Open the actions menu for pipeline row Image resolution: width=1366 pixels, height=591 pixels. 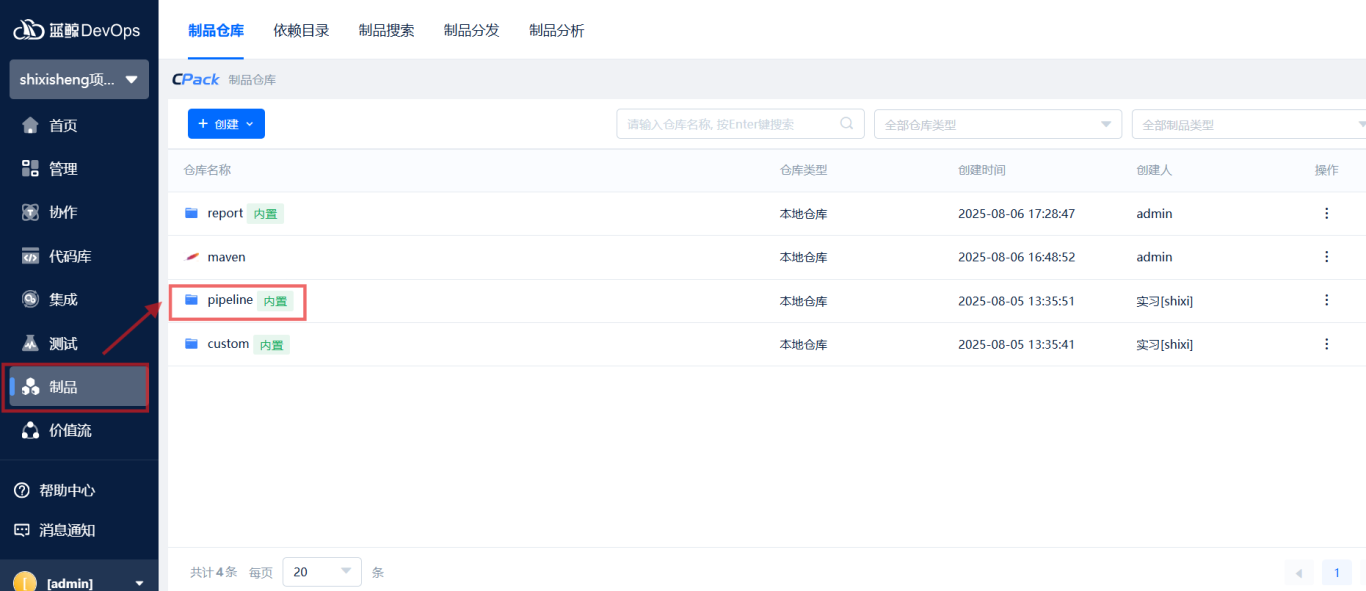coord(1327,300)
